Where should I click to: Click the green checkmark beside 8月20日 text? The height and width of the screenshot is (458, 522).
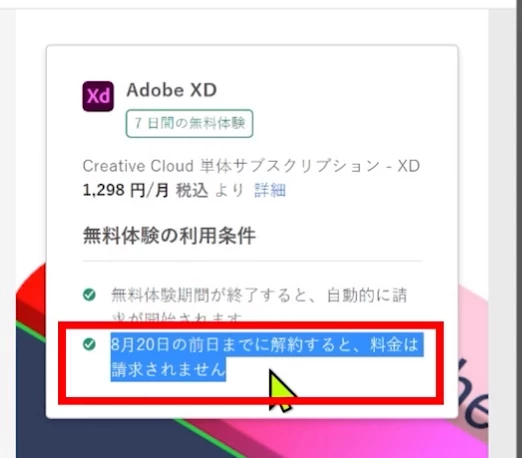point(89,344)
